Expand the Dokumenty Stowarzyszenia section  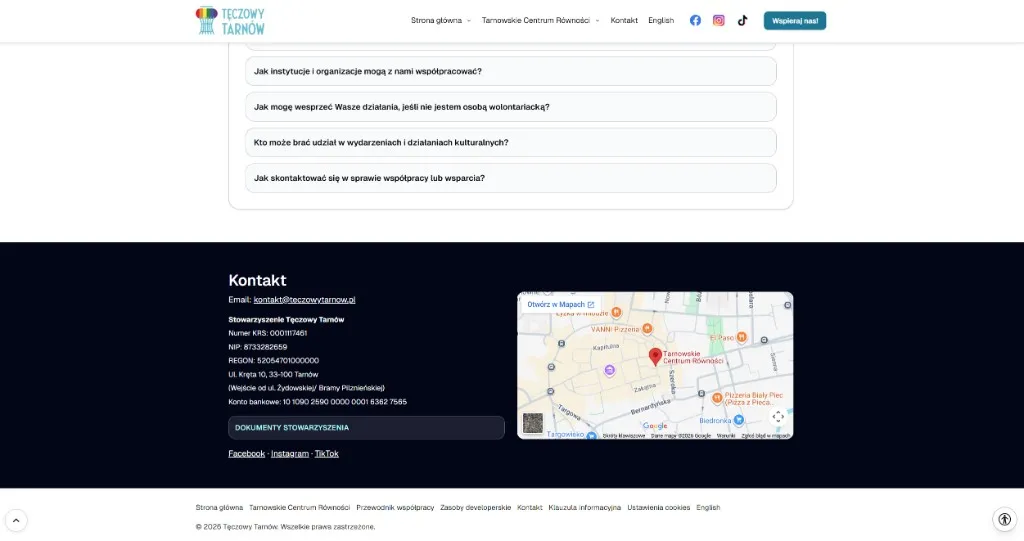point(366,428)
